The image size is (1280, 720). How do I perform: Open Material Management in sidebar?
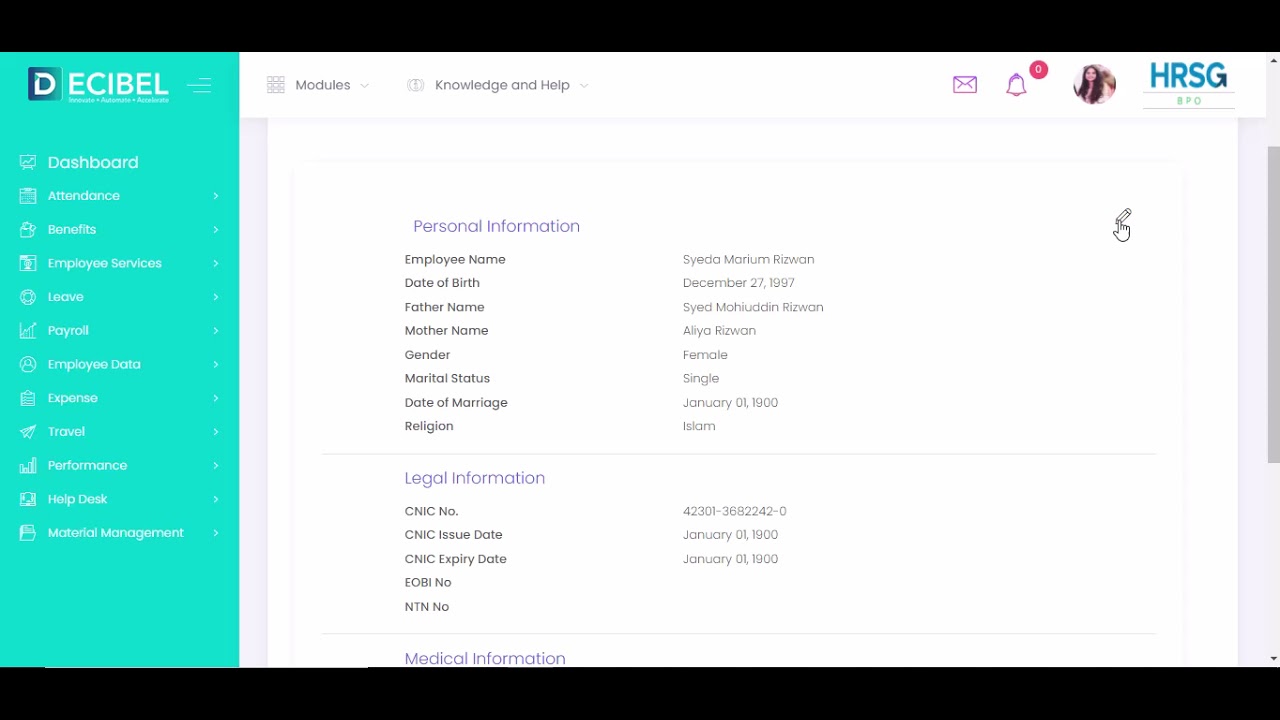pyautogui.click(x=115, y=533)
